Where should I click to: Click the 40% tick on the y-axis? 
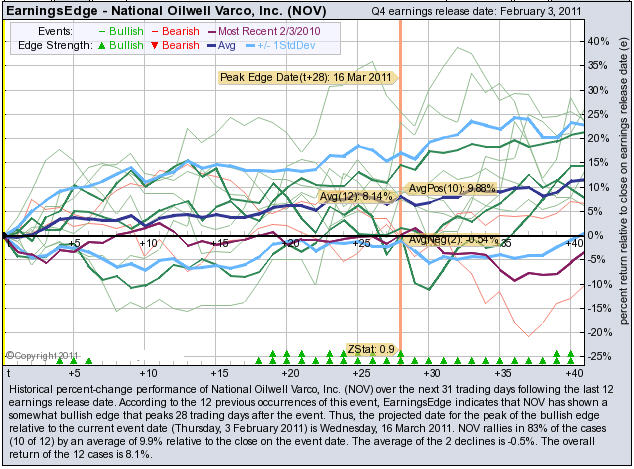pyautogui.click(x=598, y=41)
